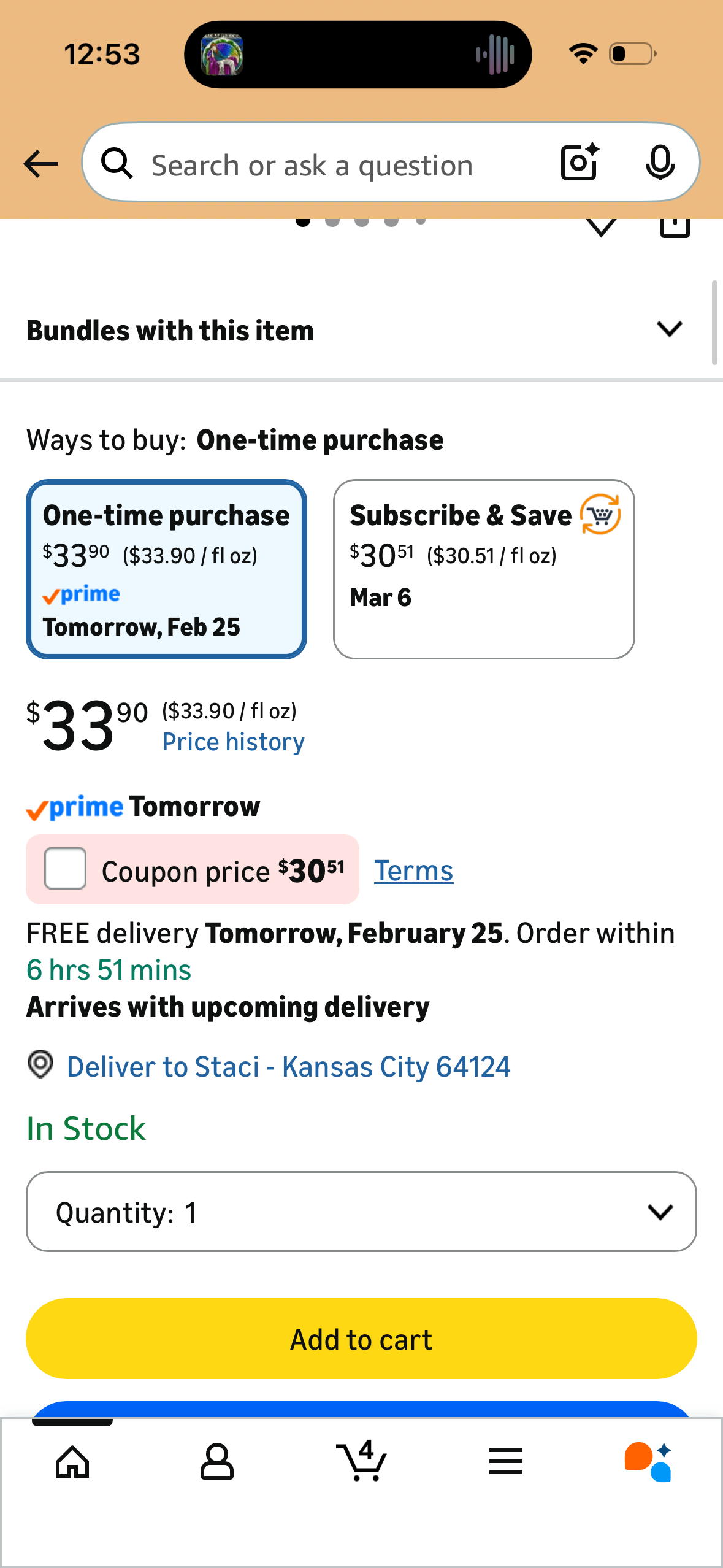The height and width of the screenshot is (1568, 723).
Task: Tap the location pin icon
Action: coord(40,1064)
